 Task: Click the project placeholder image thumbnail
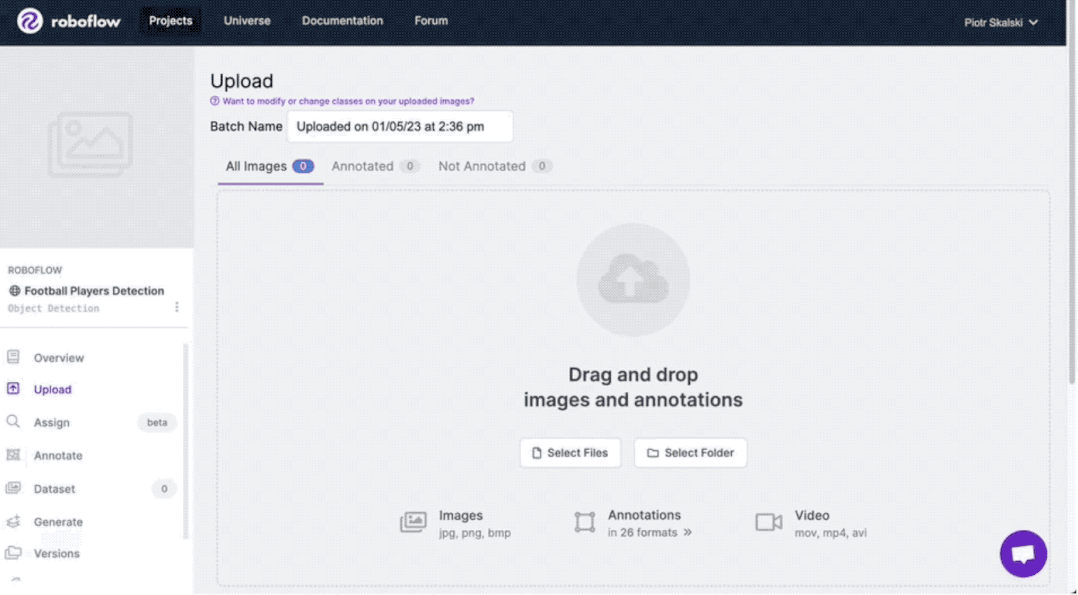point(90,144)
